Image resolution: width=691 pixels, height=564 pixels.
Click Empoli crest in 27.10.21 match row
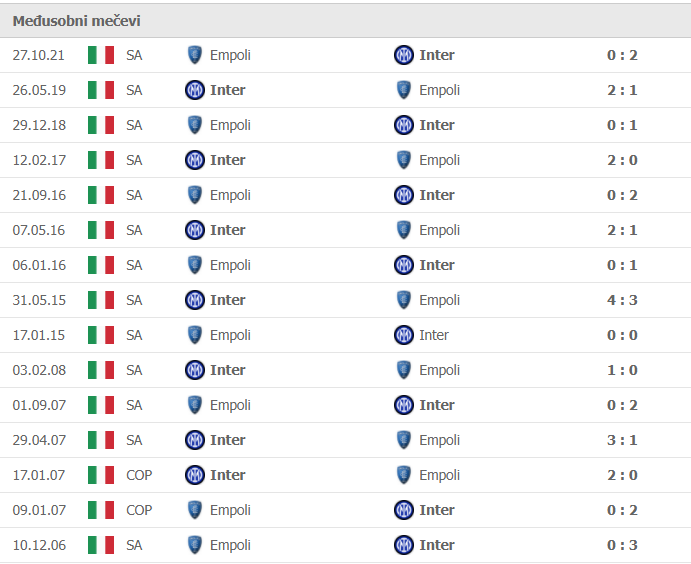pyautogui.click(x=195, y=55)
